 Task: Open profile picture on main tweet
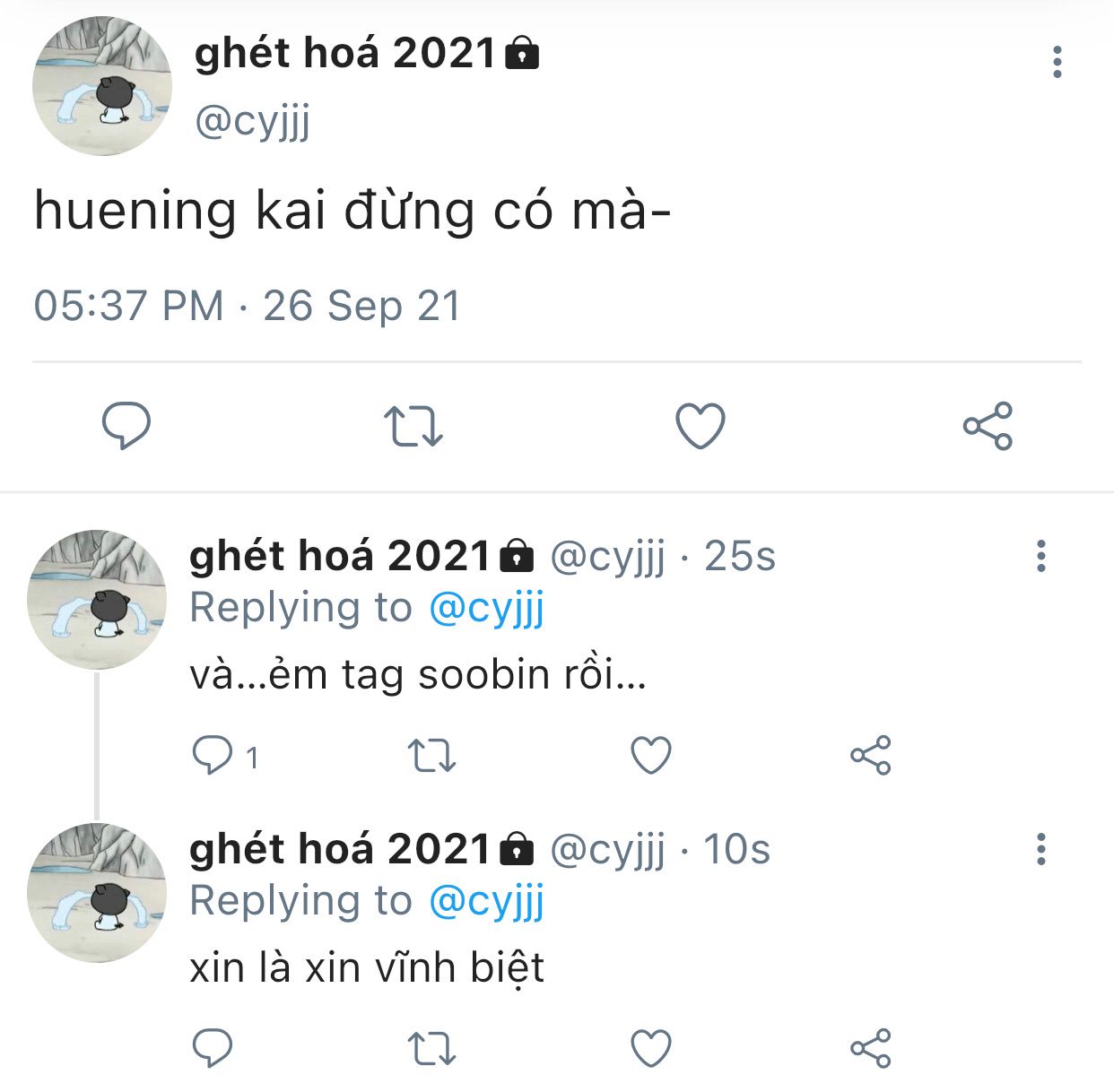coord(102,86)
